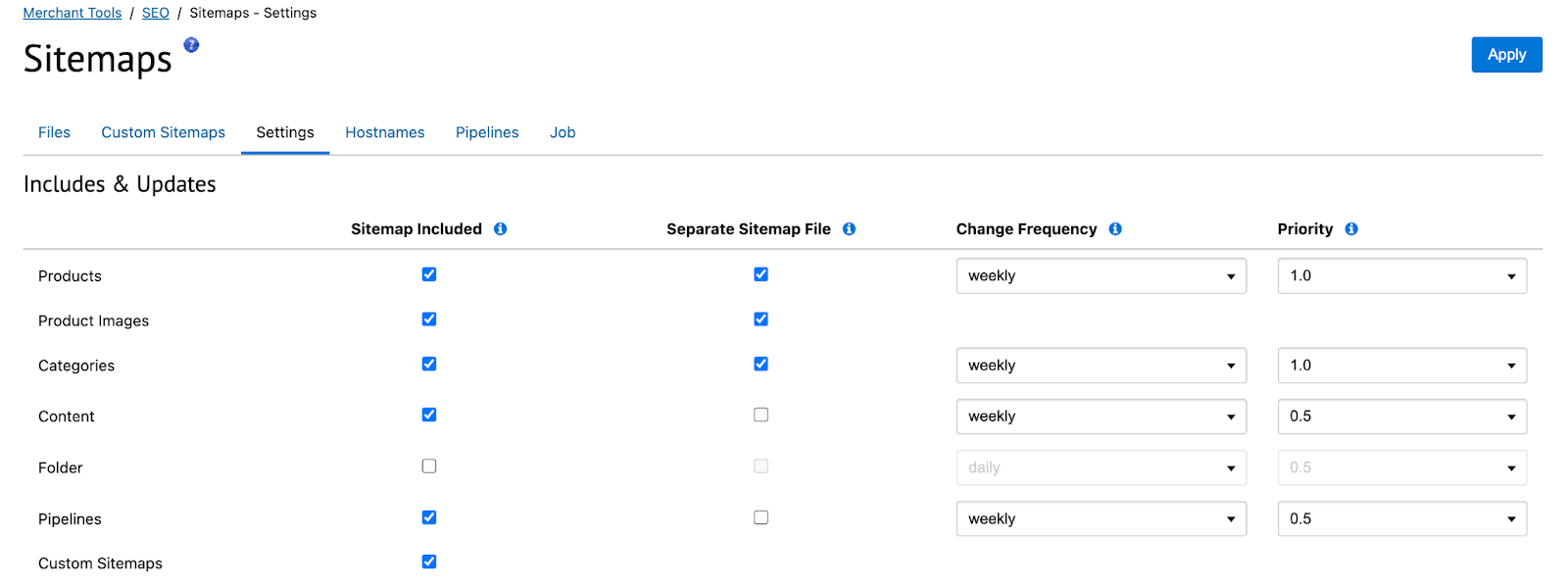Image resolution: width=1568 pixels, height=586 pixels.
Task: Open Products change frequency dropdown
Action: point(1102,275)
